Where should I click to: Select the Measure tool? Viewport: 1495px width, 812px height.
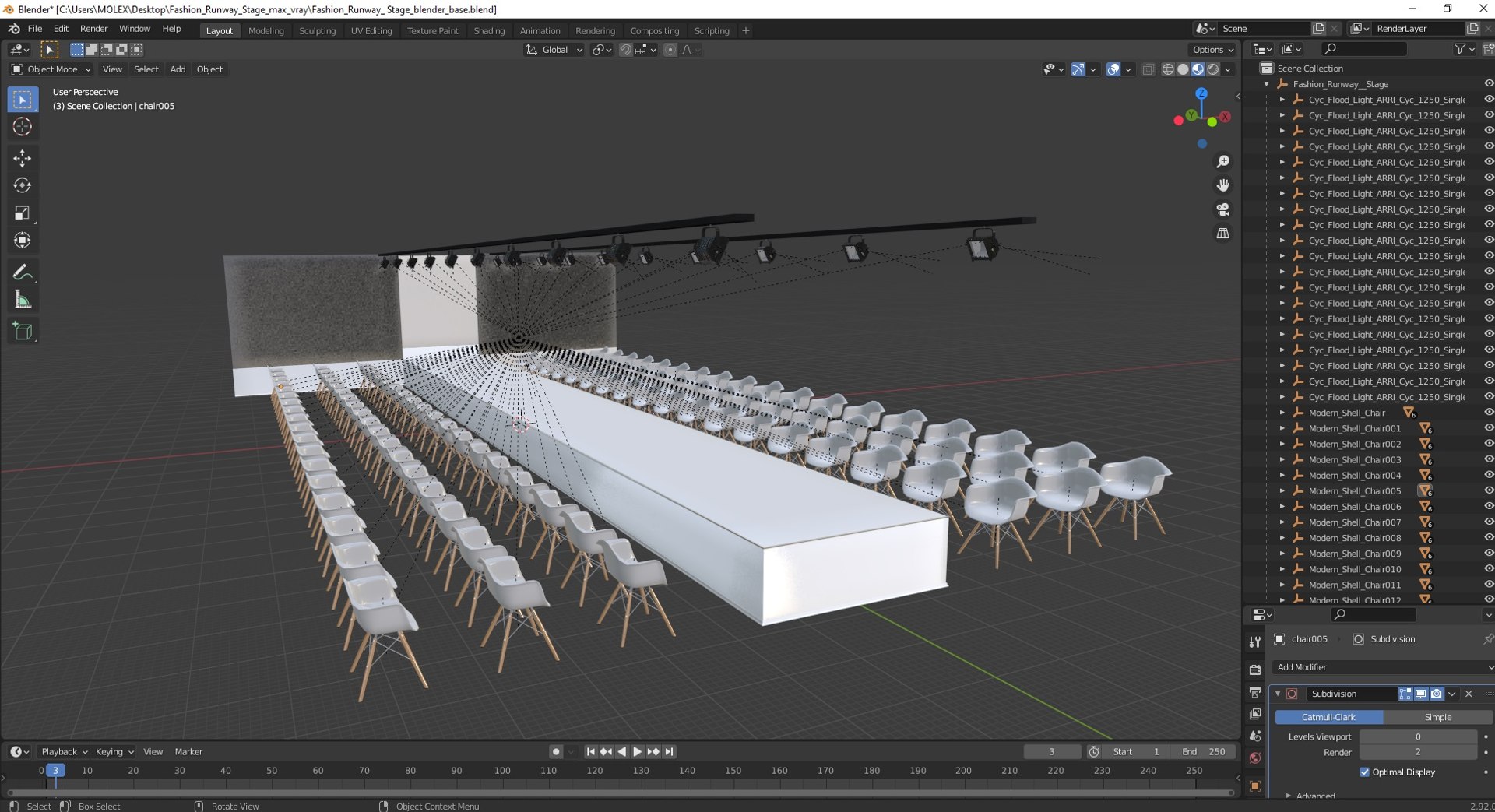tap(22, 300)
